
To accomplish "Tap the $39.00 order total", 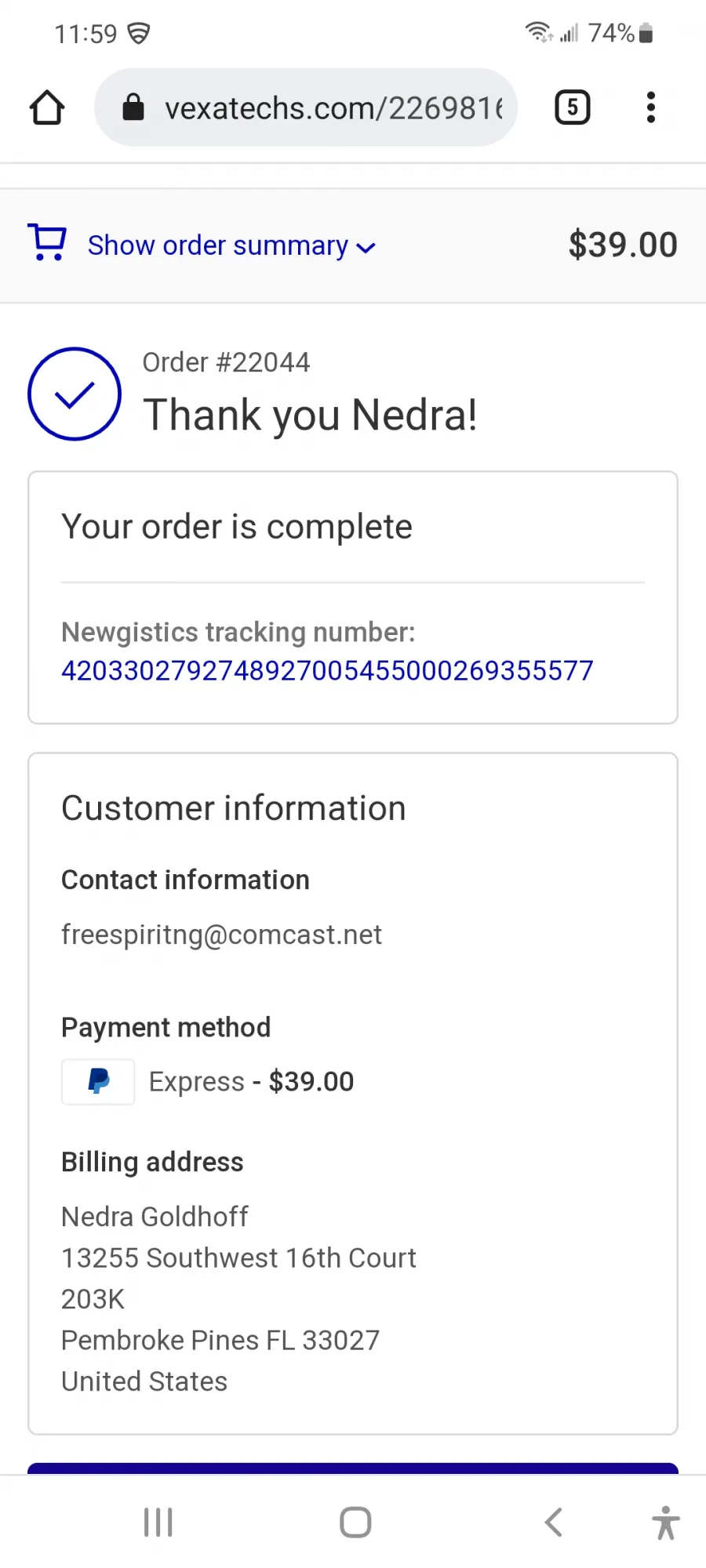I will click(623, 245).
